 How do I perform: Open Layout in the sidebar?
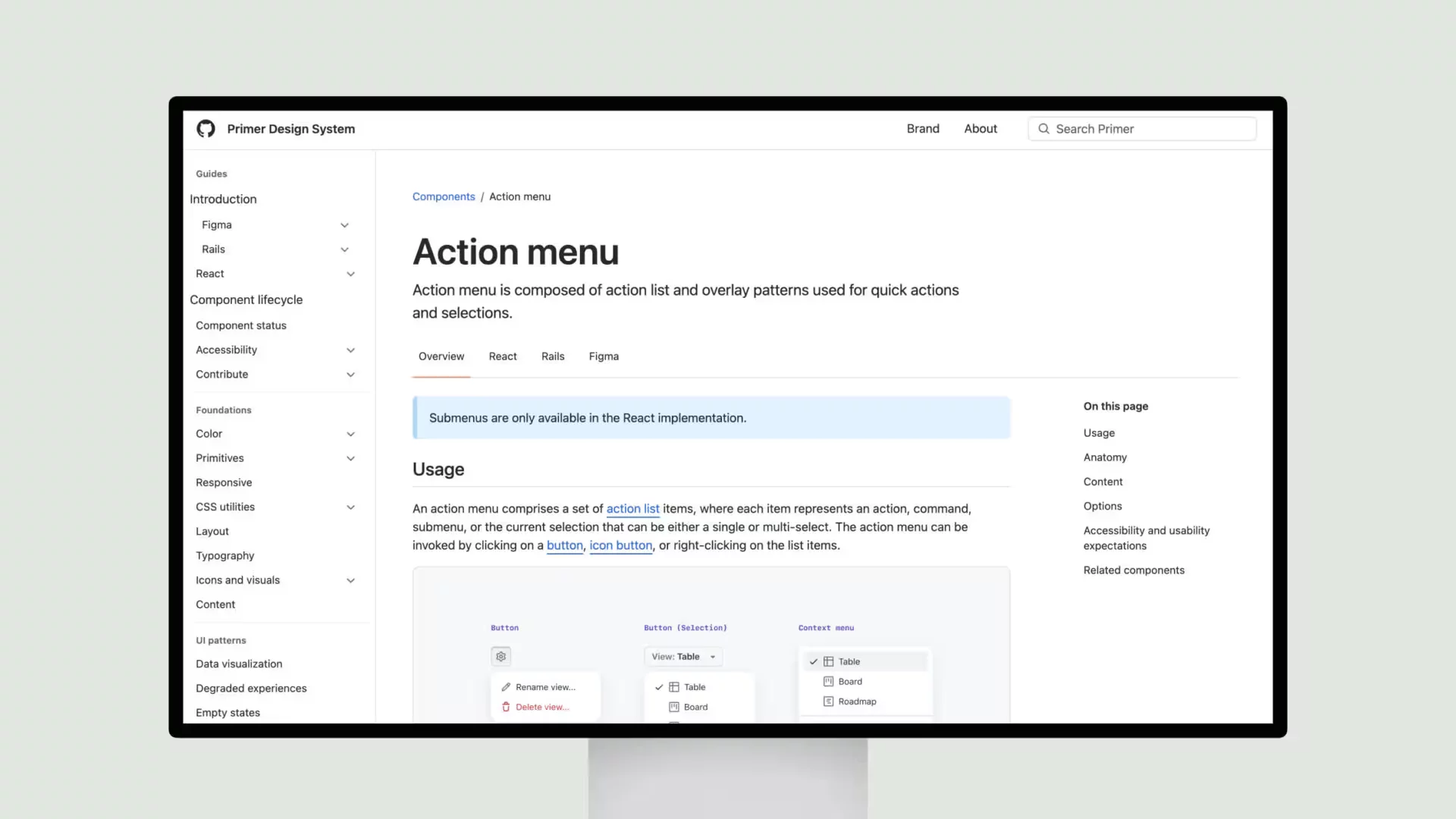[x=212, y=532]
